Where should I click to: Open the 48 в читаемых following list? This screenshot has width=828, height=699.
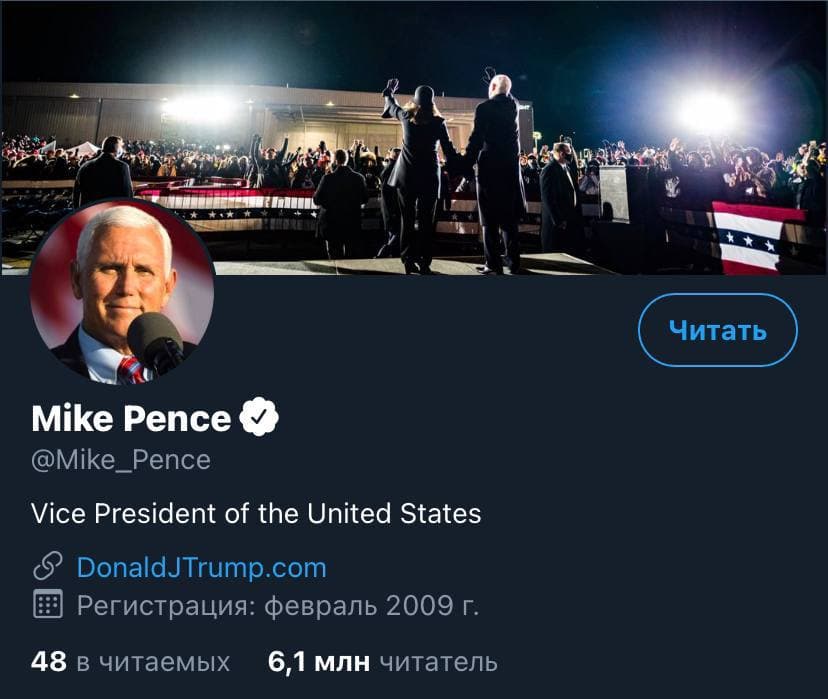(130, 661)
